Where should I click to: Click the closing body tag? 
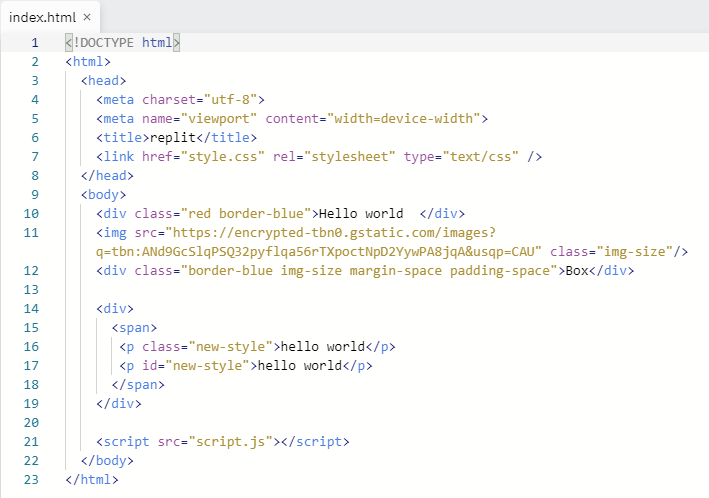(108, 460)
